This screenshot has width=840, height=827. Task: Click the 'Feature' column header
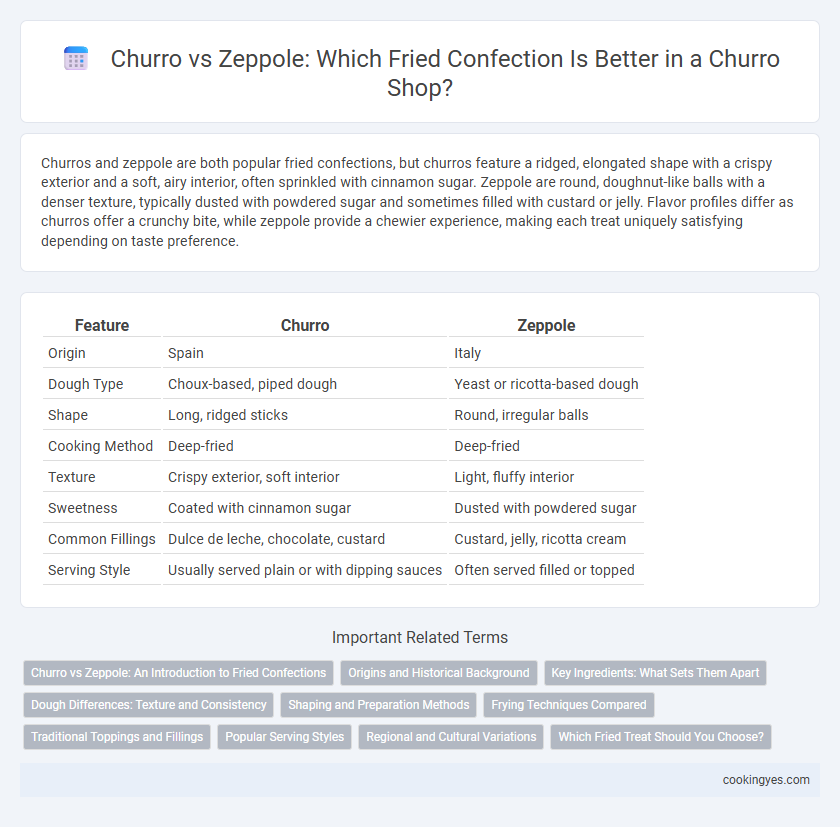click(x=102, y=325)
